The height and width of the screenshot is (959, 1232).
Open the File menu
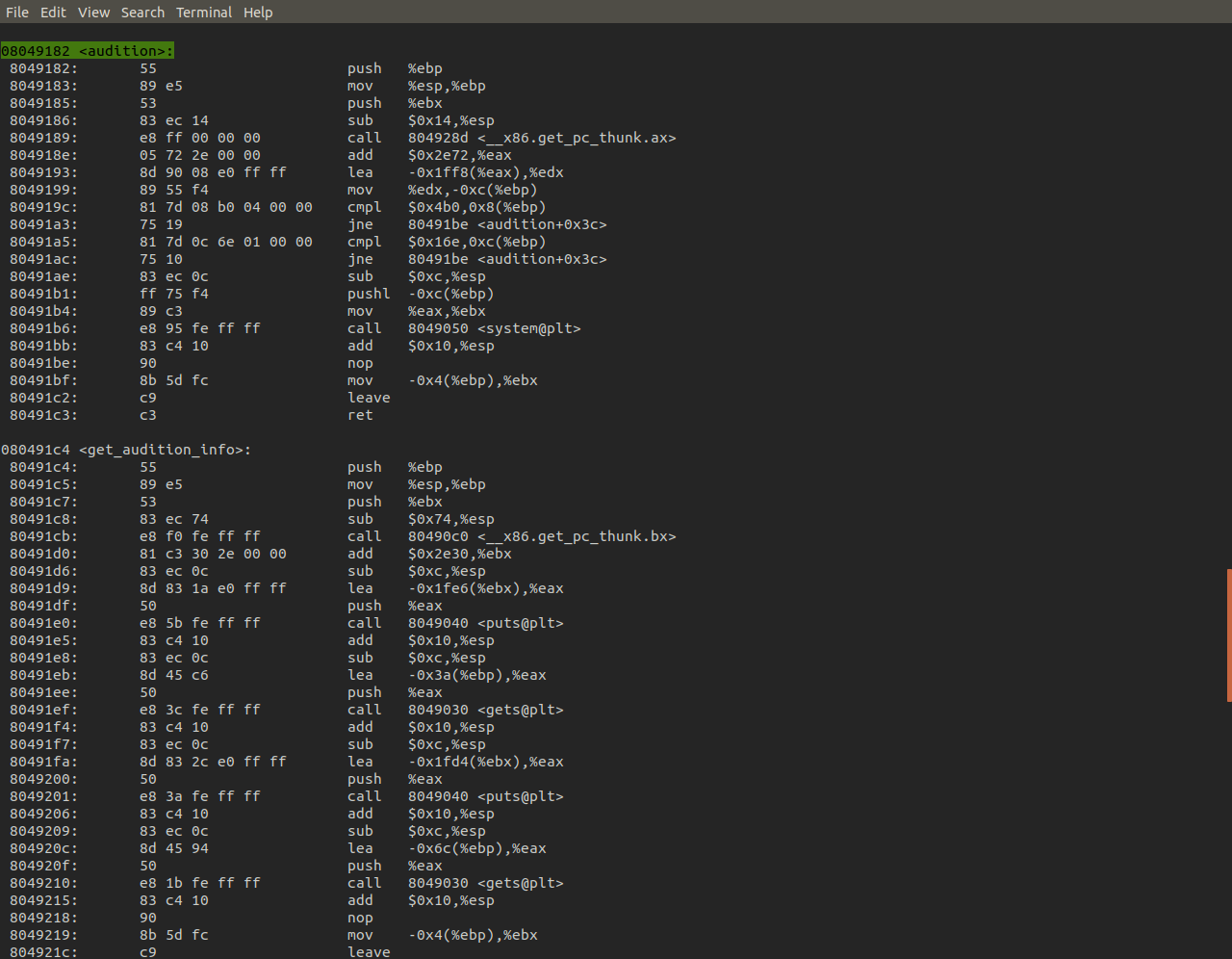(x=16, y=13)
